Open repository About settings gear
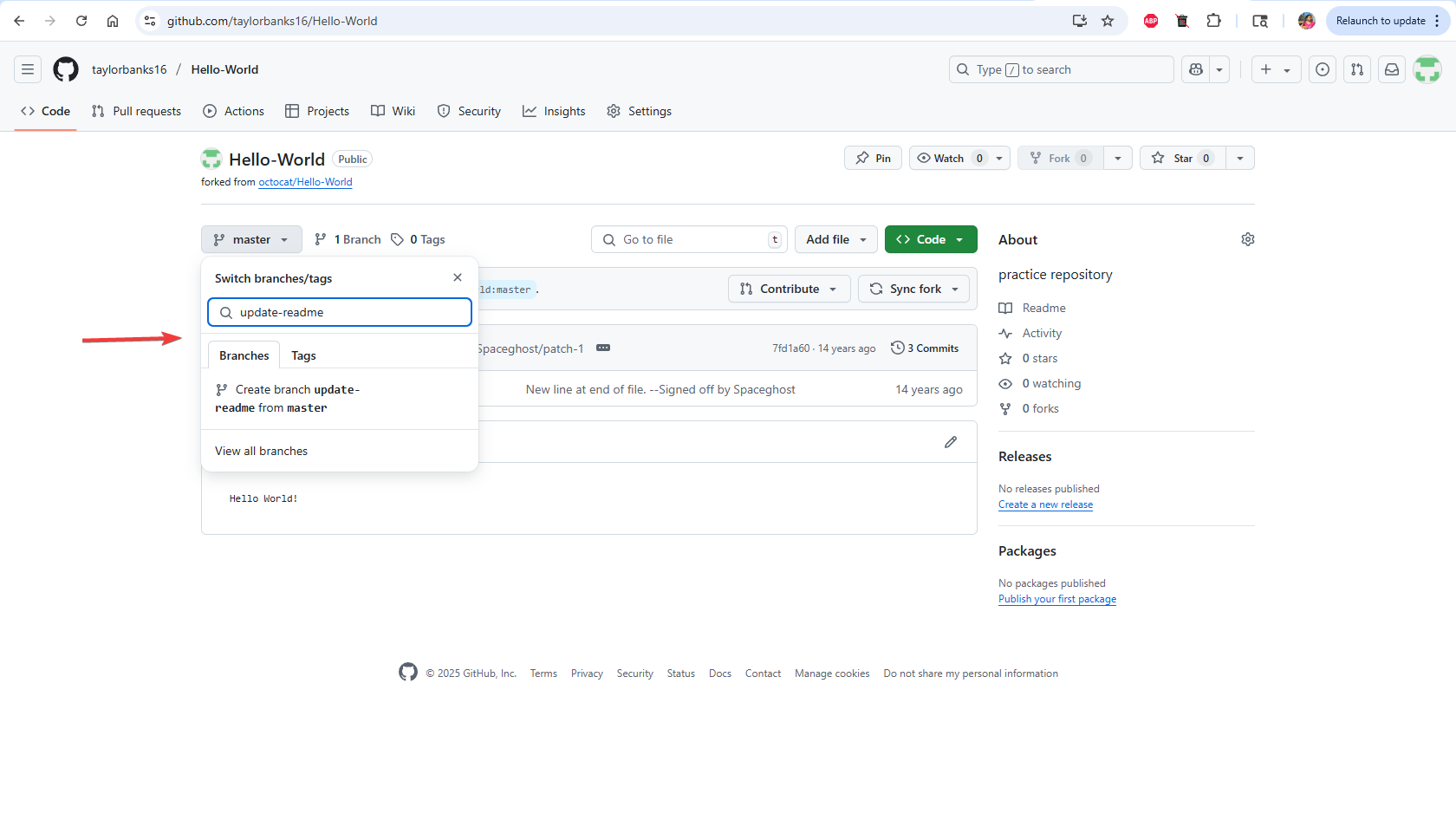 [x=1248, y=239]
